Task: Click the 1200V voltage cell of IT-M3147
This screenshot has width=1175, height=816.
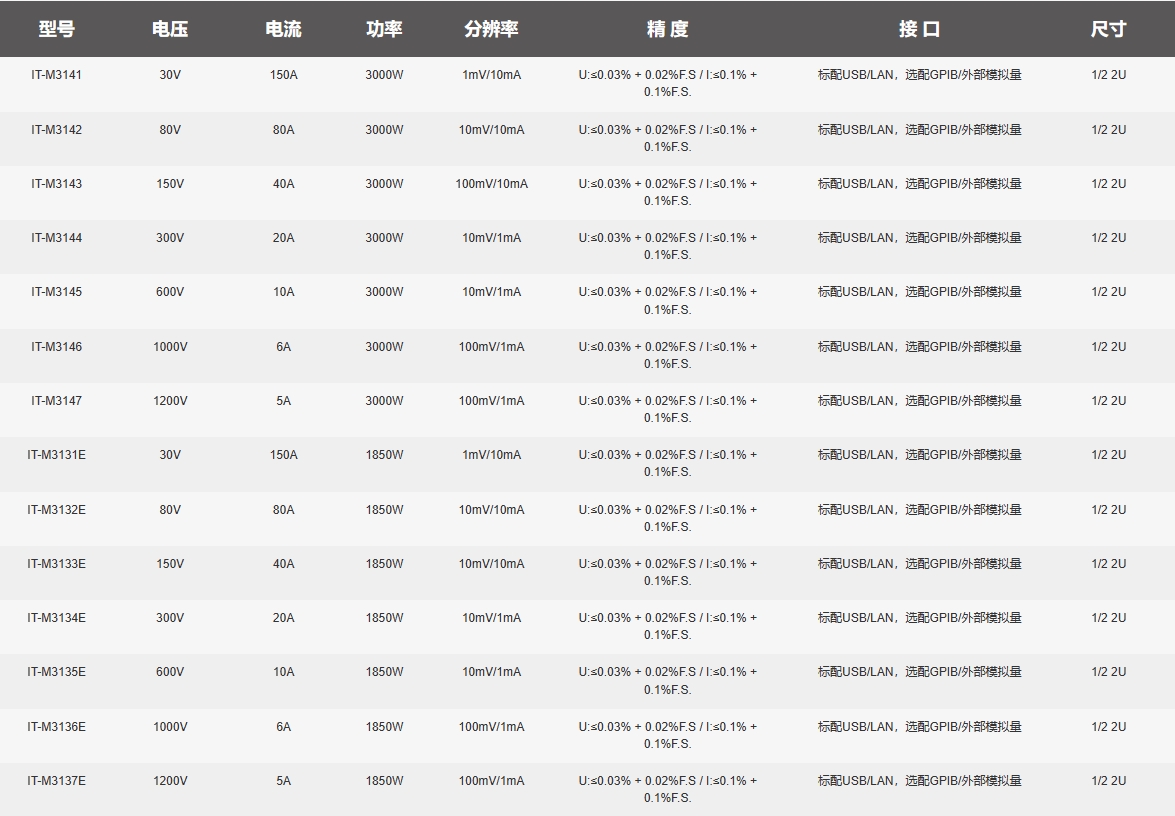Action: coord(168,398)
